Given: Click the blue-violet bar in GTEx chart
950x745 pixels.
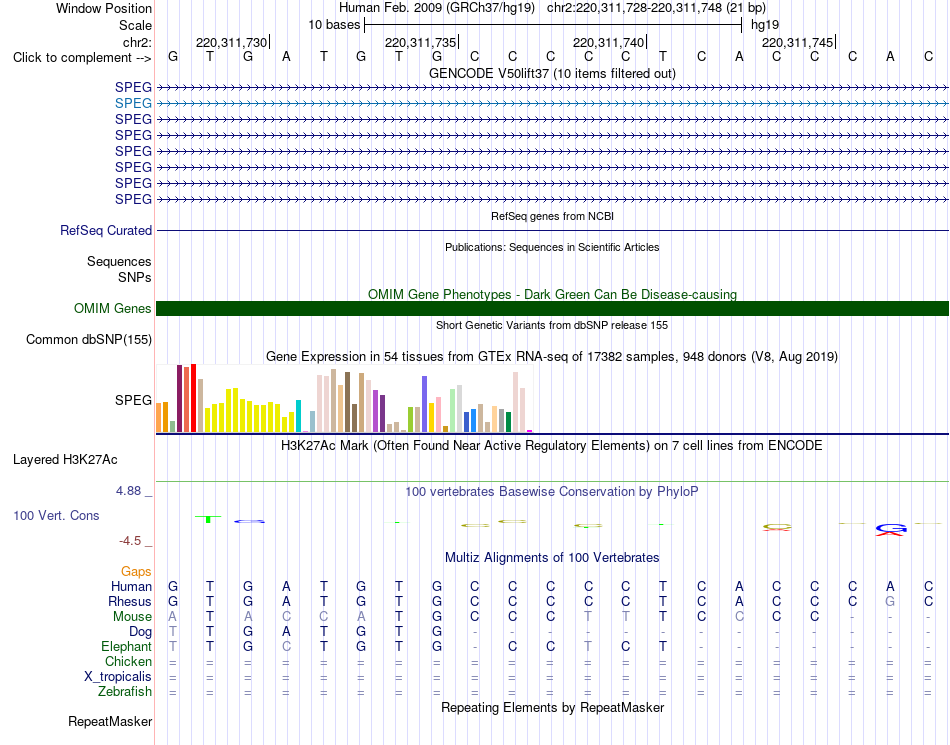Looking at the screenshot, I should pos(425,404).
